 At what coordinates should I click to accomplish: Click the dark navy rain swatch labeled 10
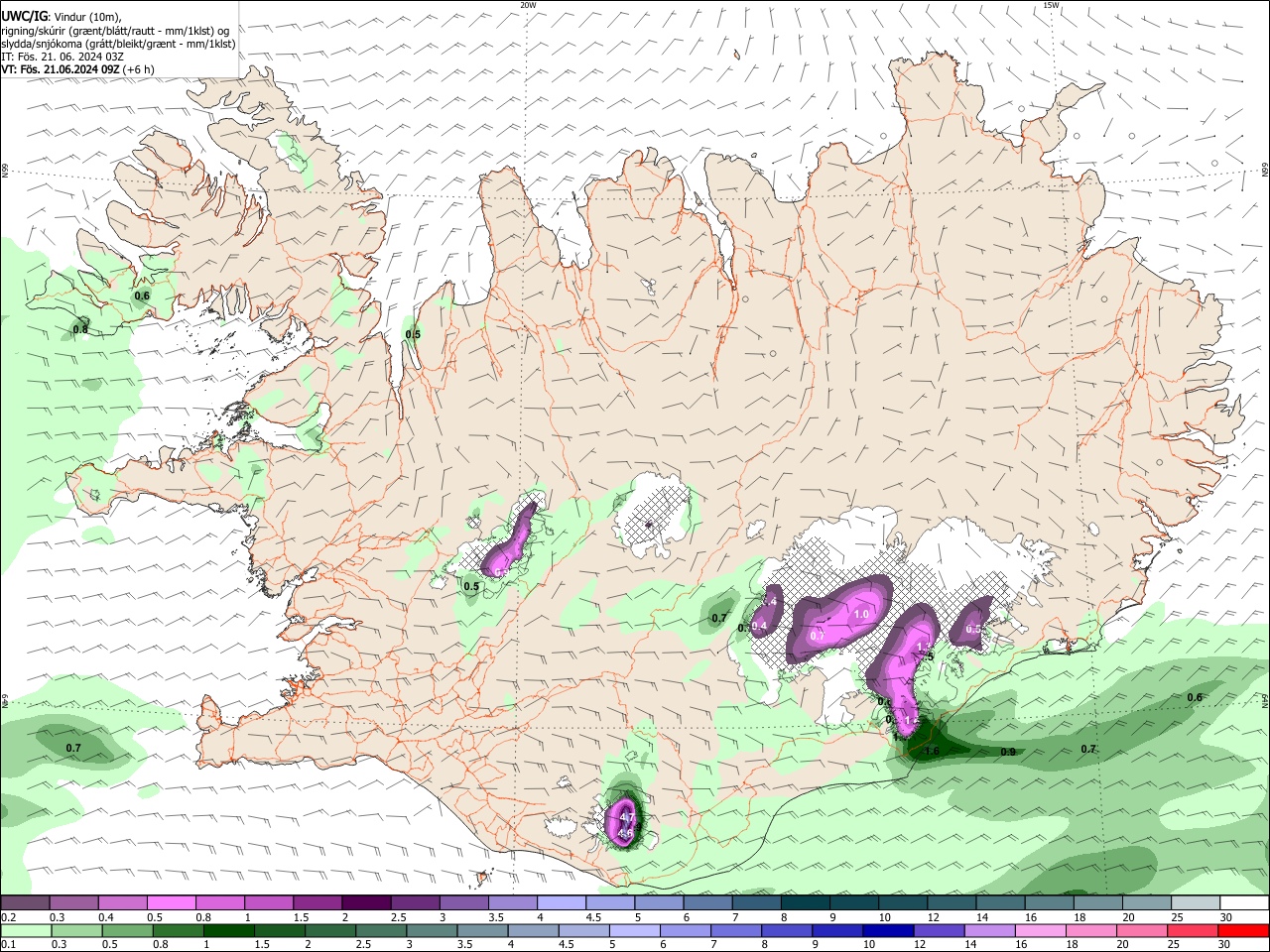(x=887, y=931)
